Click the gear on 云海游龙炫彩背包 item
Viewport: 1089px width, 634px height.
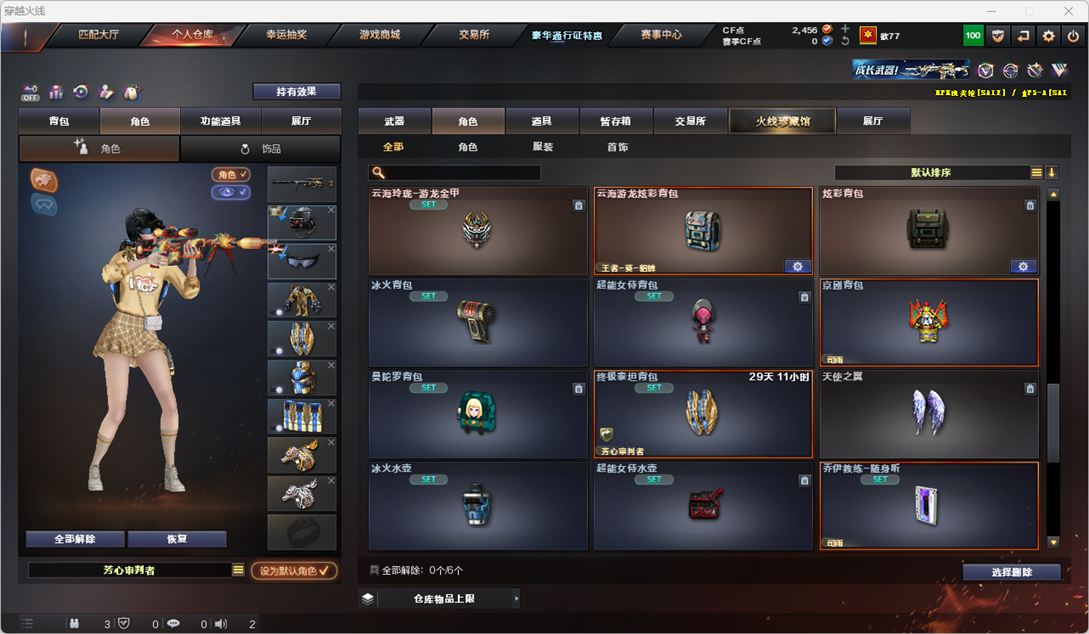pyautogui.click(x=797, y=267)
